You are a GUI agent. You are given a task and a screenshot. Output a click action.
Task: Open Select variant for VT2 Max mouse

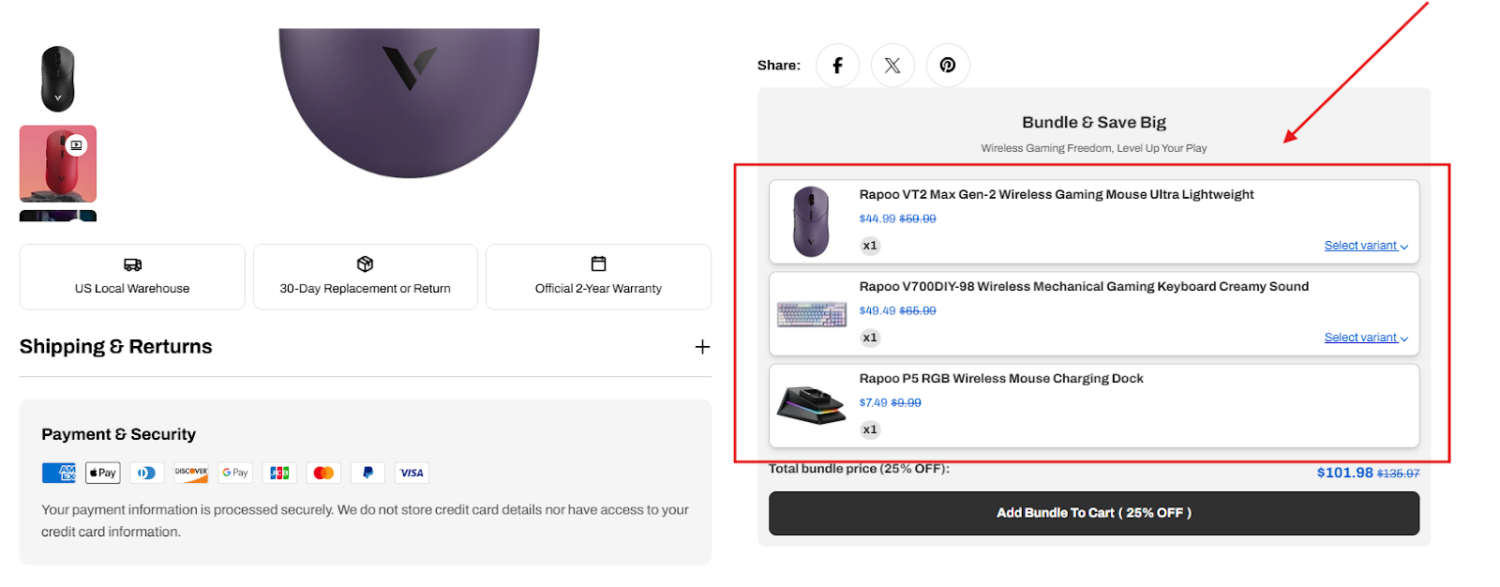(1365, 246)
